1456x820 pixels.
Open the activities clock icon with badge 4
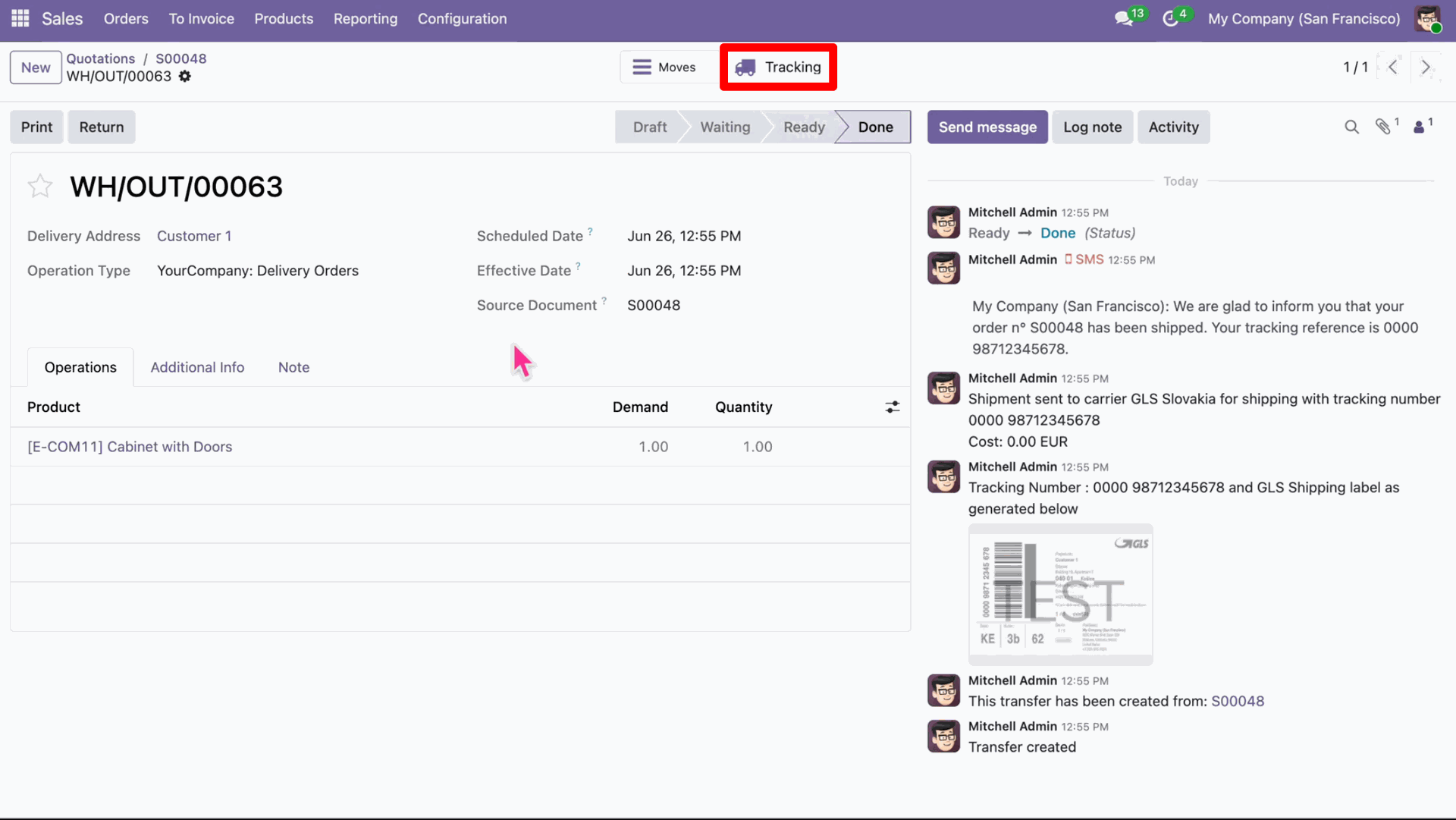1171,18
